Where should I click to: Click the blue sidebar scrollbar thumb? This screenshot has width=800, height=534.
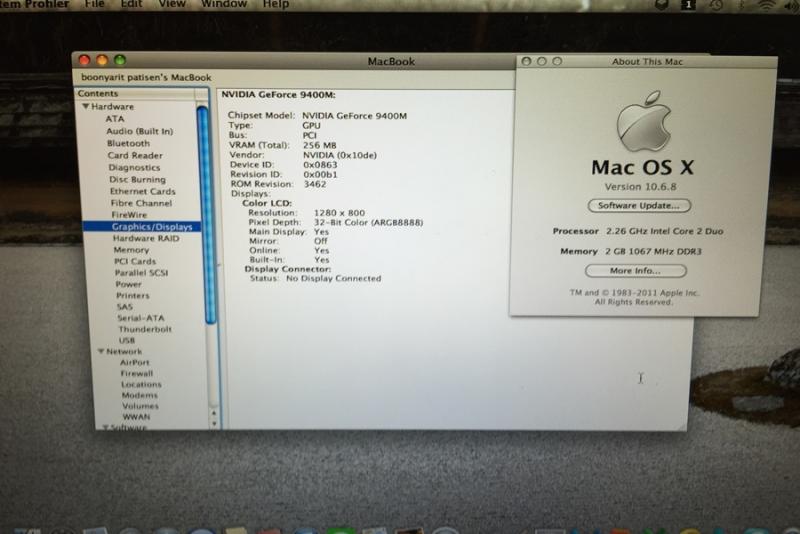[x=206, y=214]
